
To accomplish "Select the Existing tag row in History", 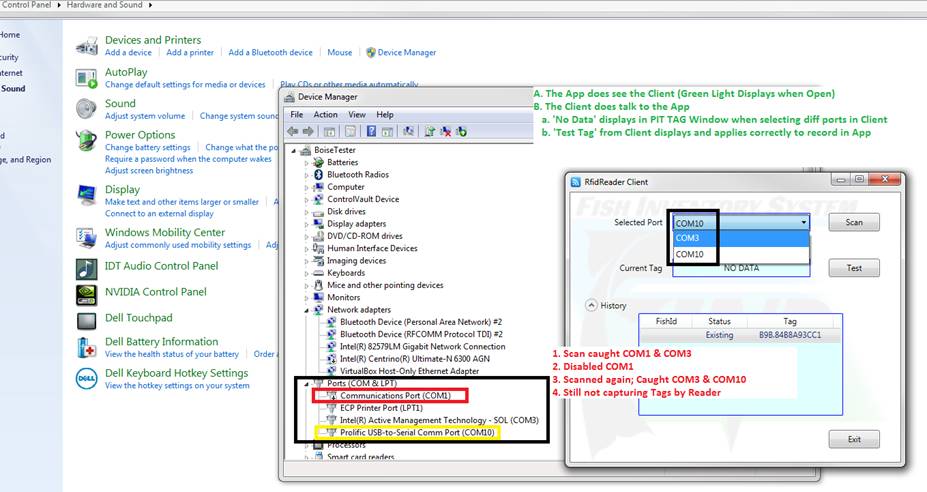I will pos(740,335).
